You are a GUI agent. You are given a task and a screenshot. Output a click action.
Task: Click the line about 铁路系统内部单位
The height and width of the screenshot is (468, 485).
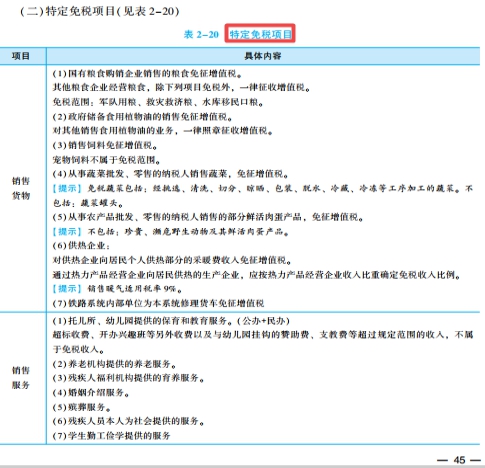click(x=158, y=303)
